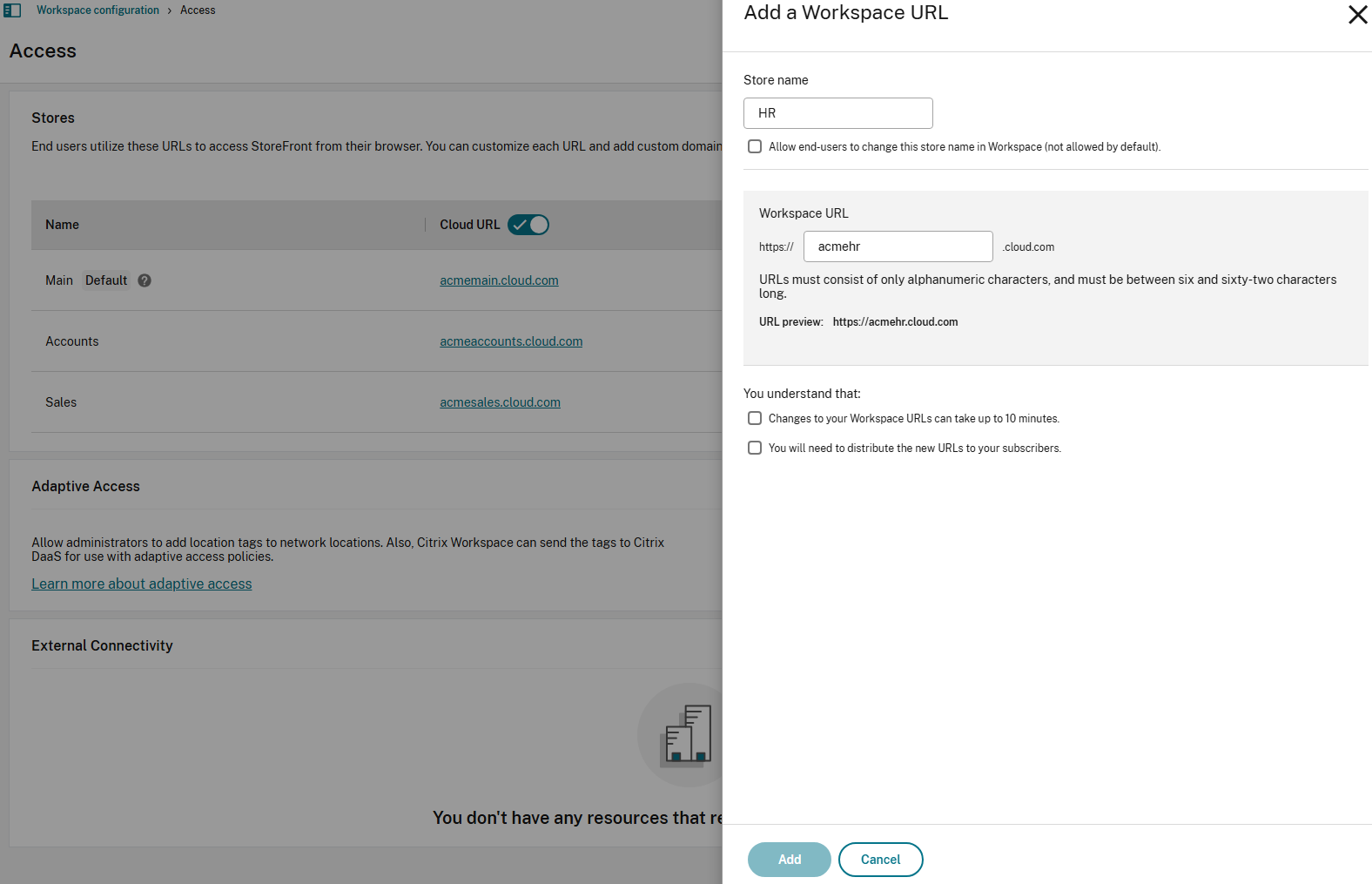Click the External Connectivity section heading
This screenshot has width=1372, height=884.
pyautogui.click(x=102, y=645)
